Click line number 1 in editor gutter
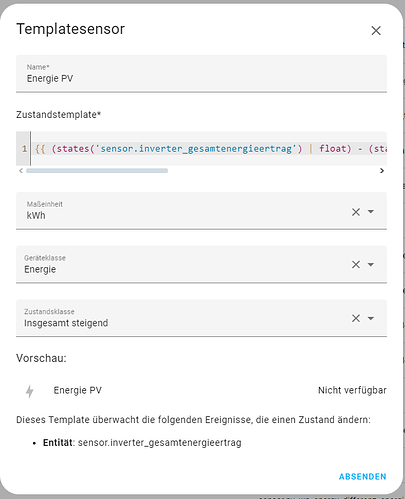405x499 pixels. (24, 149)
